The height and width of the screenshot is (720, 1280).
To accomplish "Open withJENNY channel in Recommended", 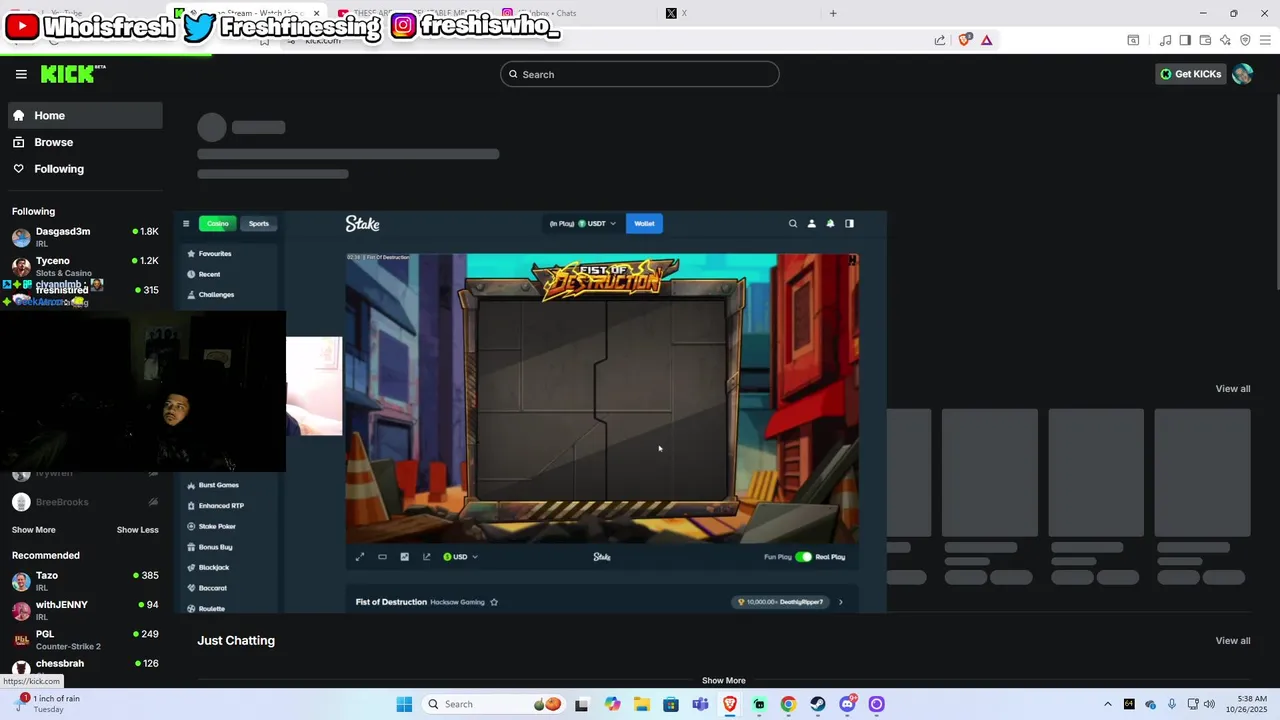I will [x=85, y=610].
